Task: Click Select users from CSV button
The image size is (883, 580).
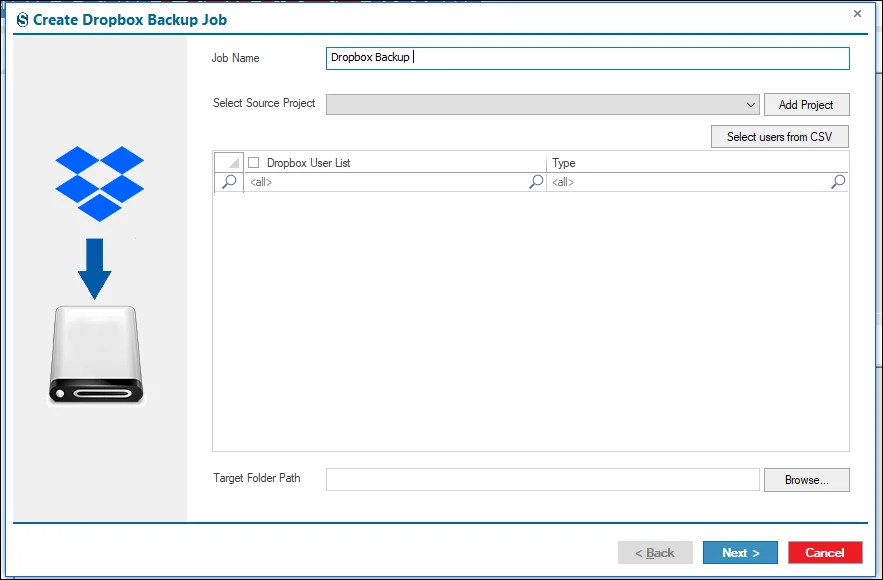Action: coord(779,137)
